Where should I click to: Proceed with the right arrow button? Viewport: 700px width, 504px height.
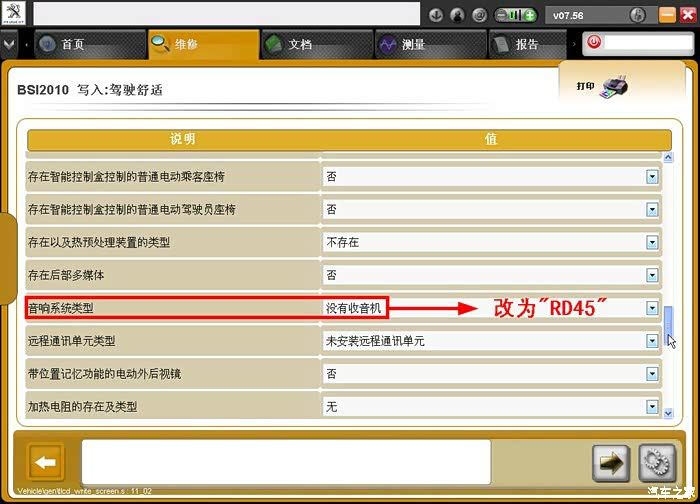click(x=611, y=463)
